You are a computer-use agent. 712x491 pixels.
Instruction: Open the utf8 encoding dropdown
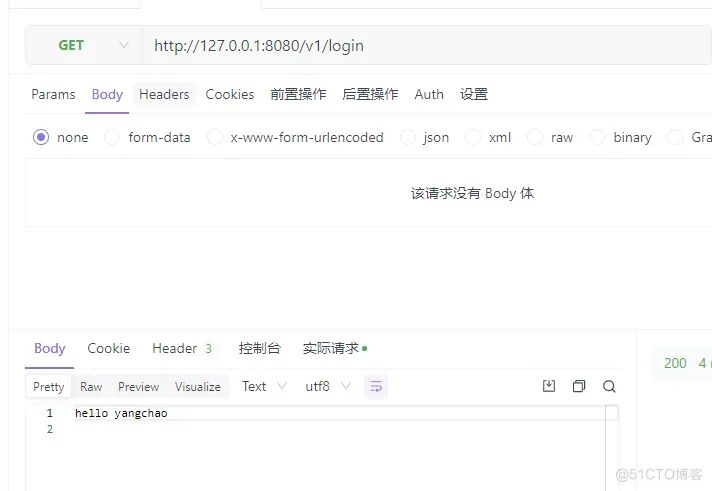pyautogui.click(x=327, y=387)
